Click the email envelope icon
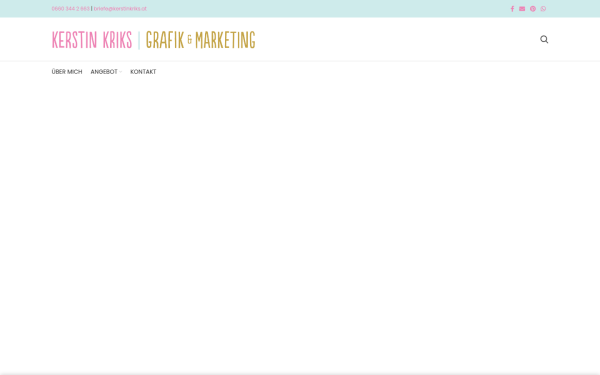 click(x=522, y=9)
